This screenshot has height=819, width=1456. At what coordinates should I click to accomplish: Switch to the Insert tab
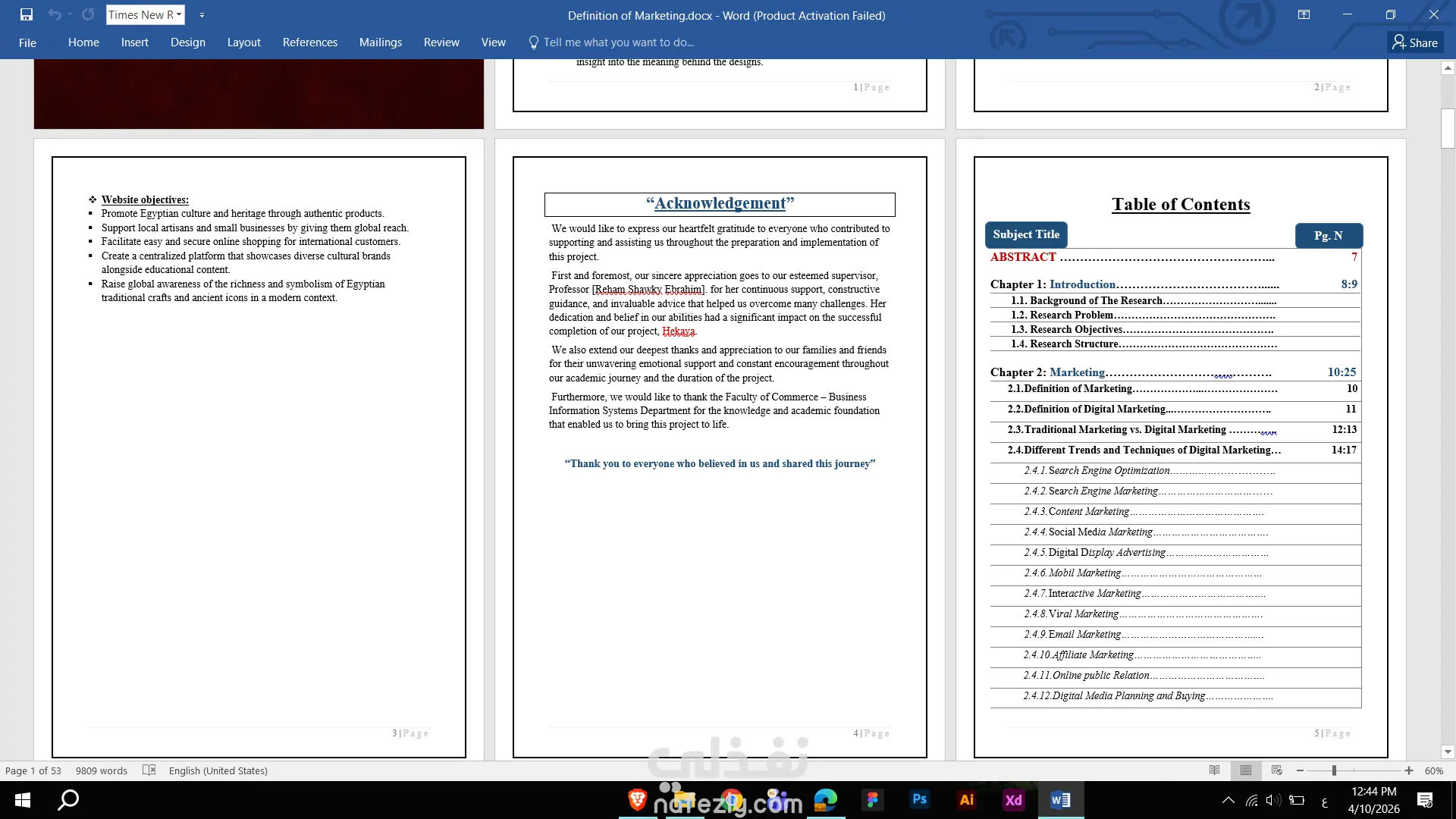[135, 42]
